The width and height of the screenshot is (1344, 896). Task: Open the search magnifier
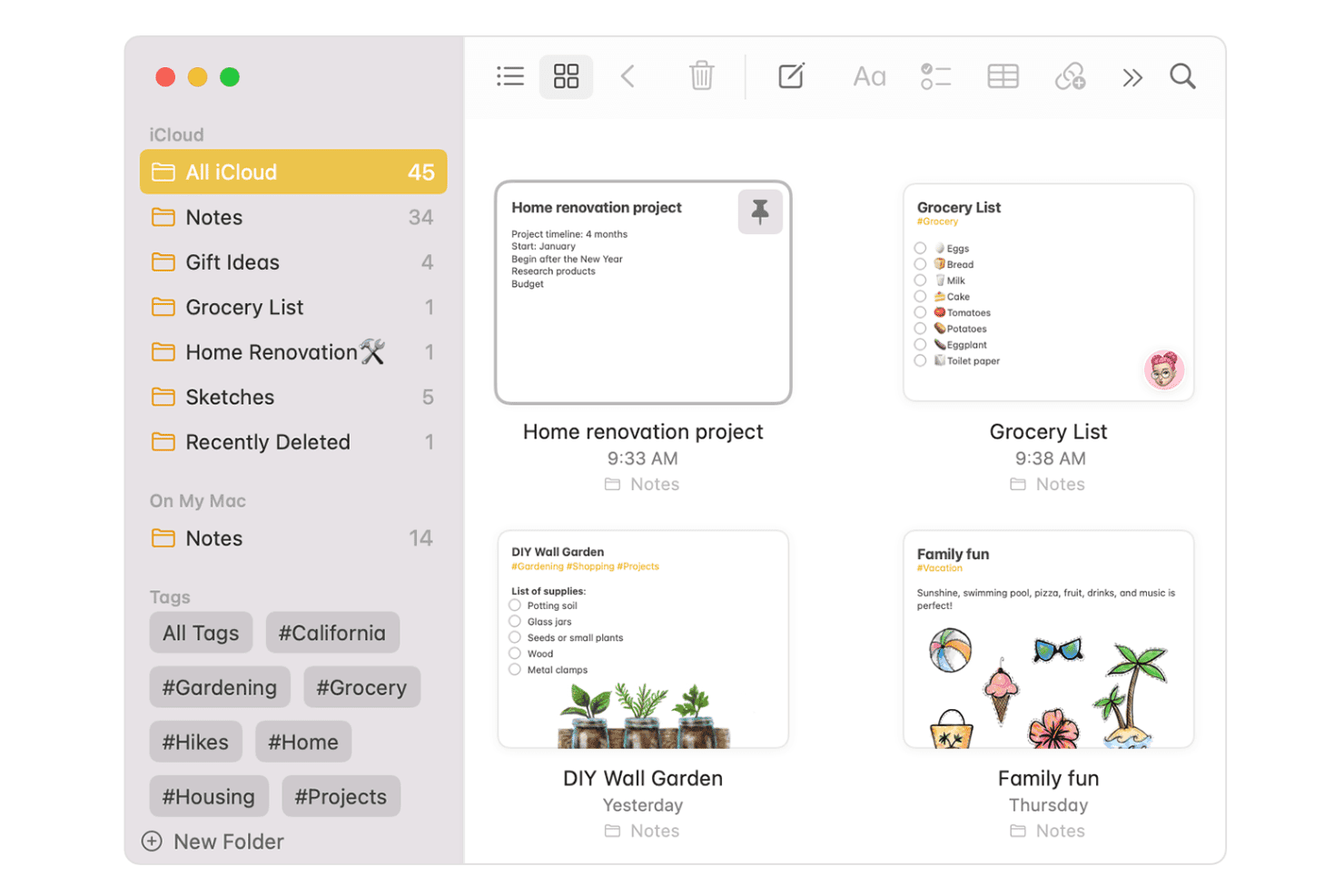pos(1182,76)
